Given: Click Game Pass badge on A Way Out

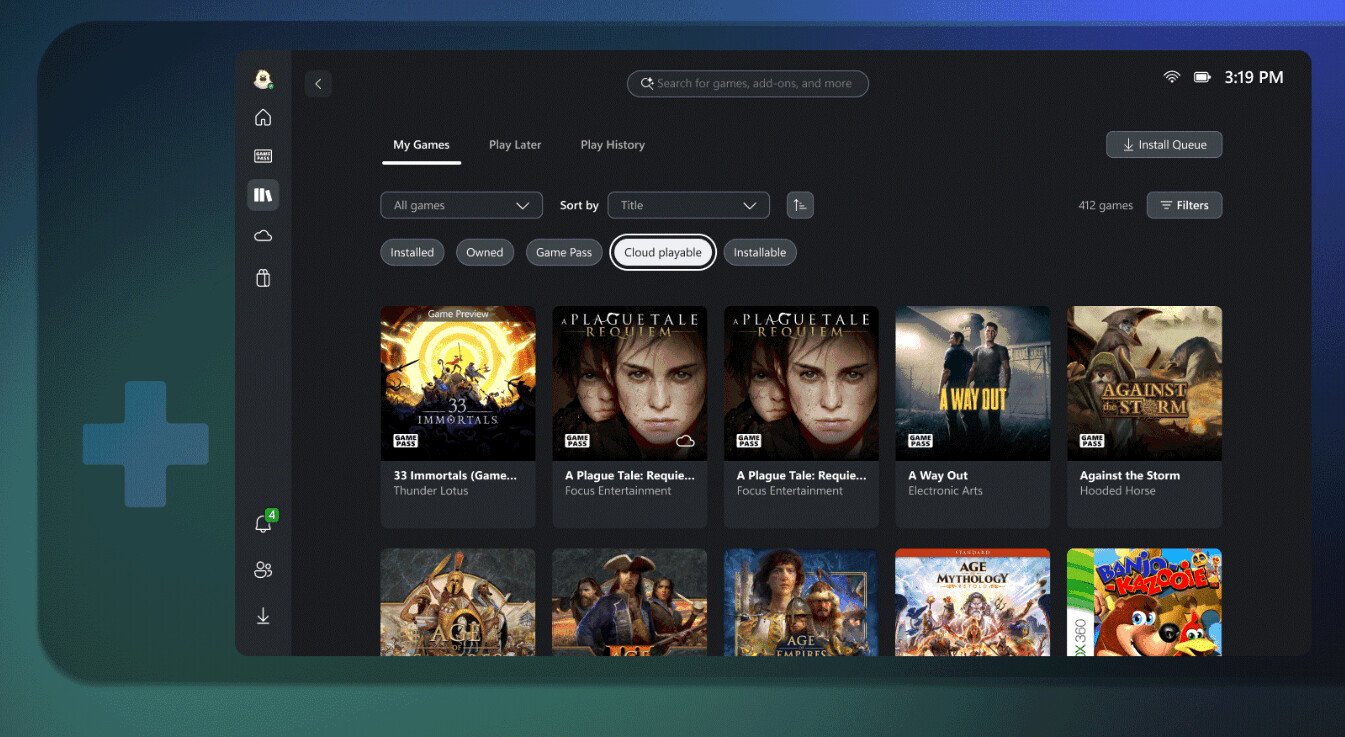Looking at the screenshot, I should (x=920, y=441).
